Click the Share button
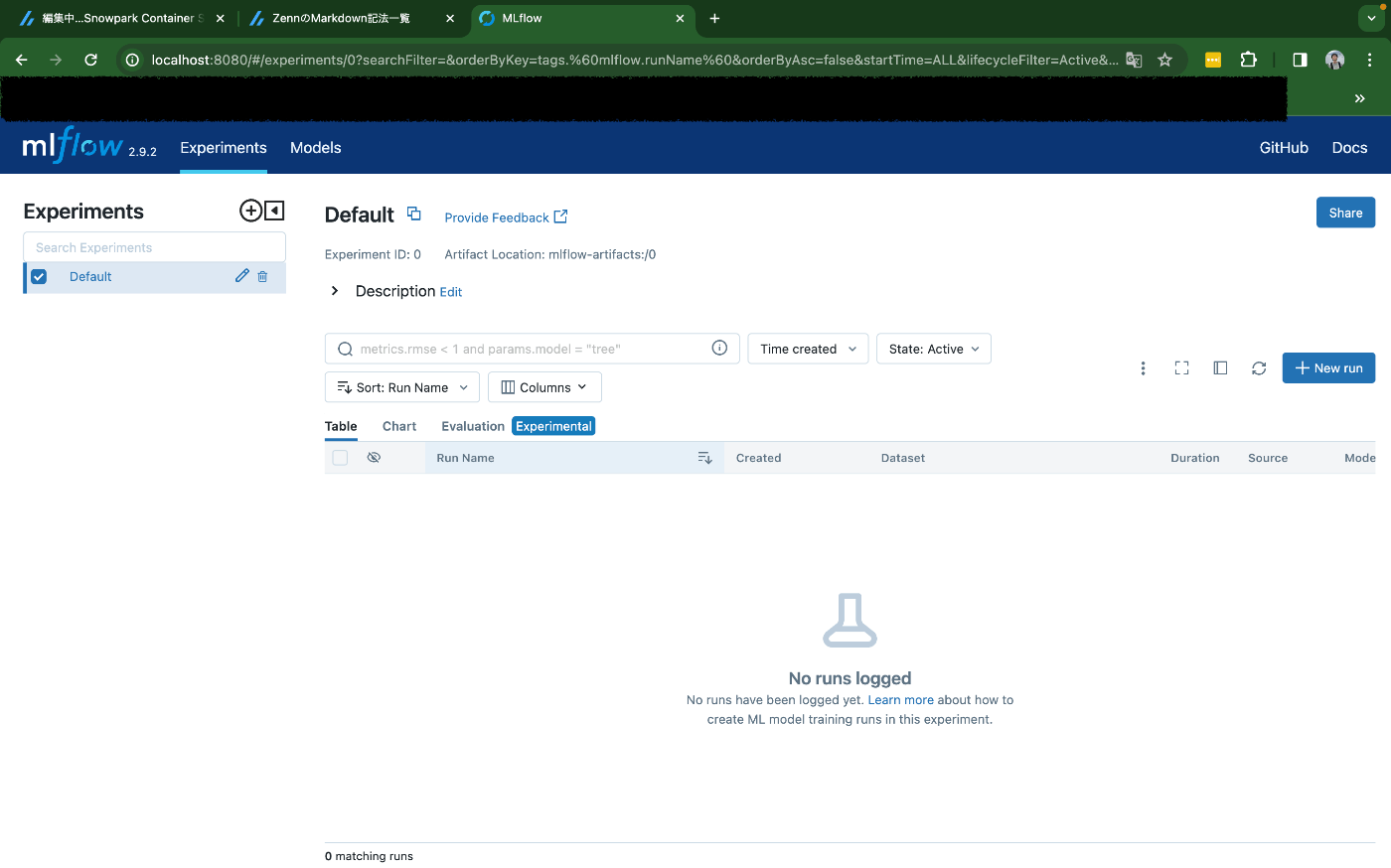 point(1345,213)
